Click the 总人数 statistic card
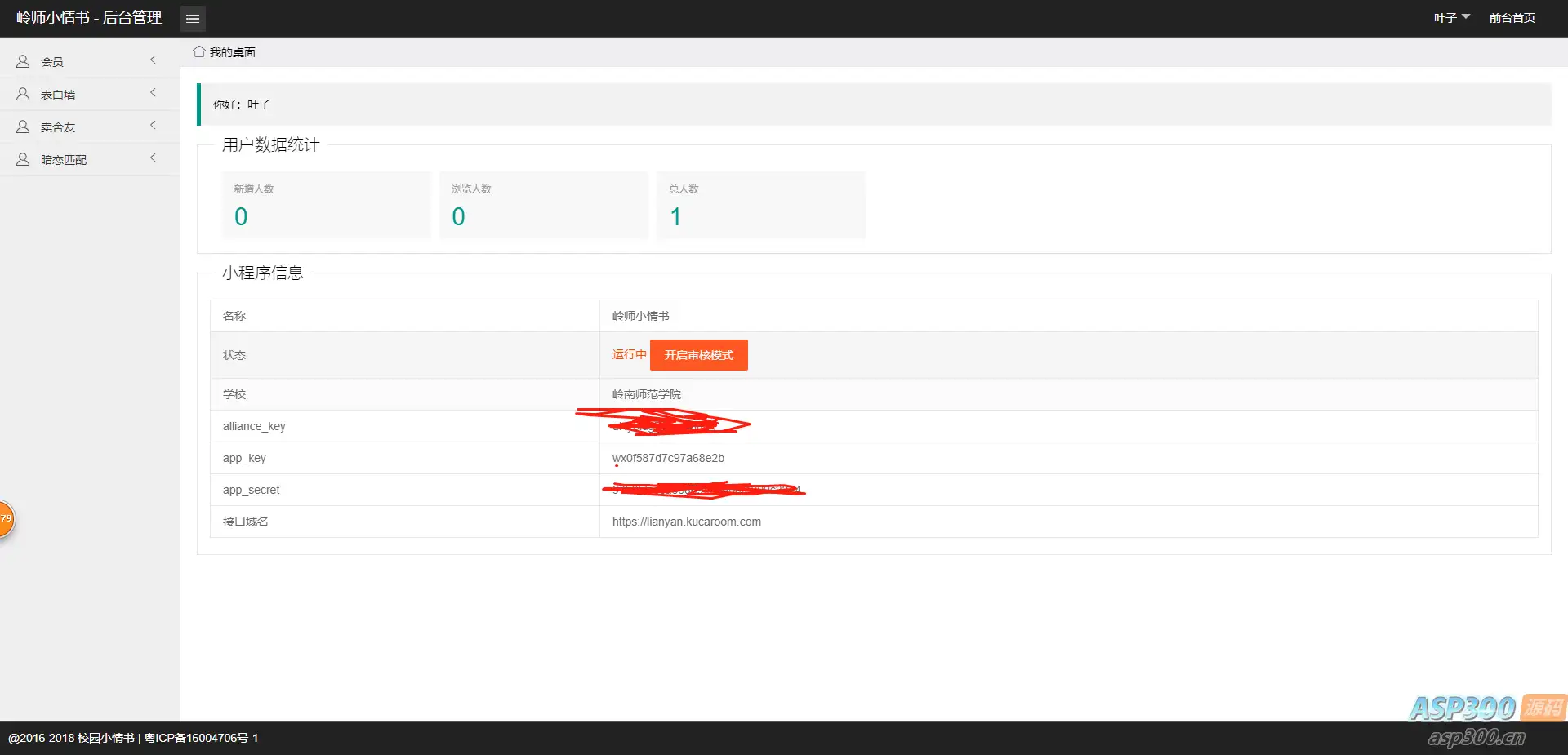This screenshot has width=1568, height=755. [761, 205]
